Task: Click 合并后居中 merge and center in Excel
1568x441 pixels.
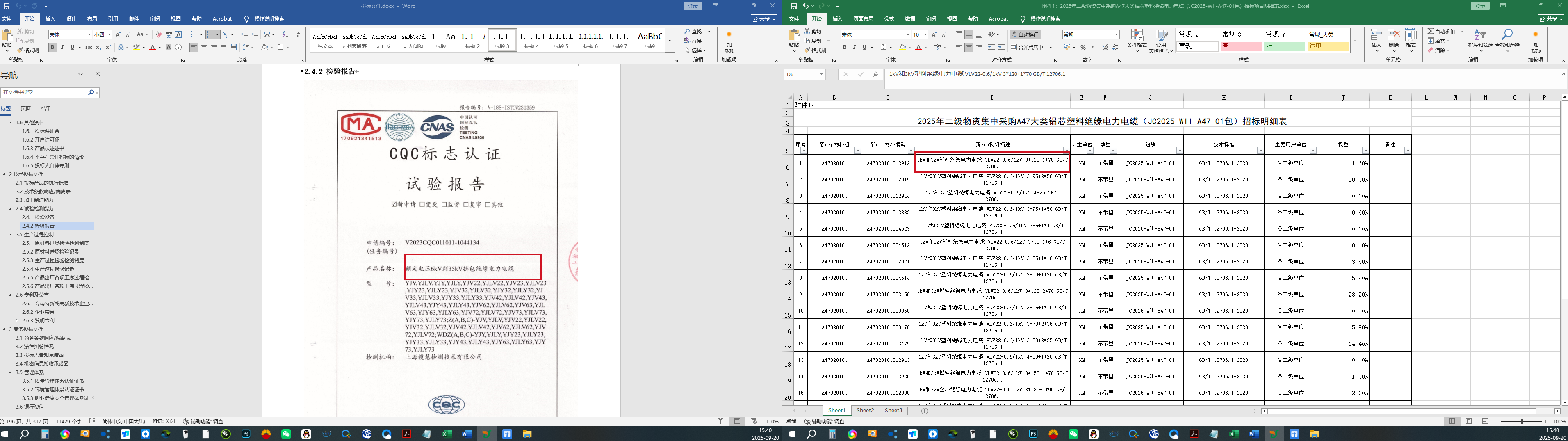Action: 1027,48
